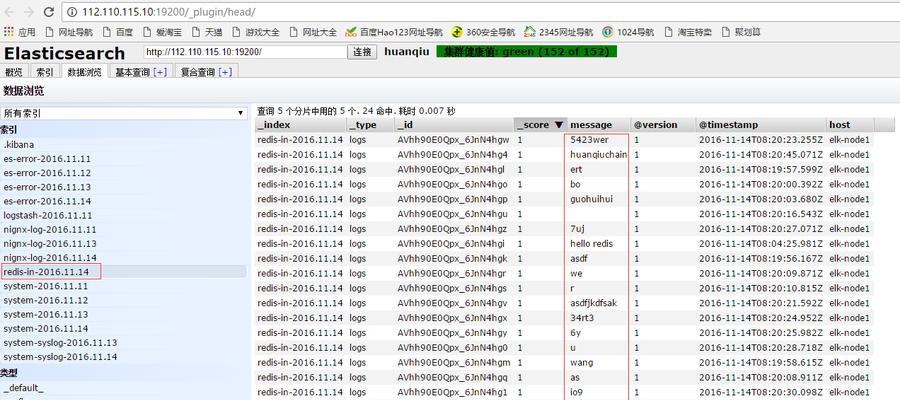The height and width of the screenshot is (400, 900).
Task: Sort by the _score column arrow
Action: point(558,125)
